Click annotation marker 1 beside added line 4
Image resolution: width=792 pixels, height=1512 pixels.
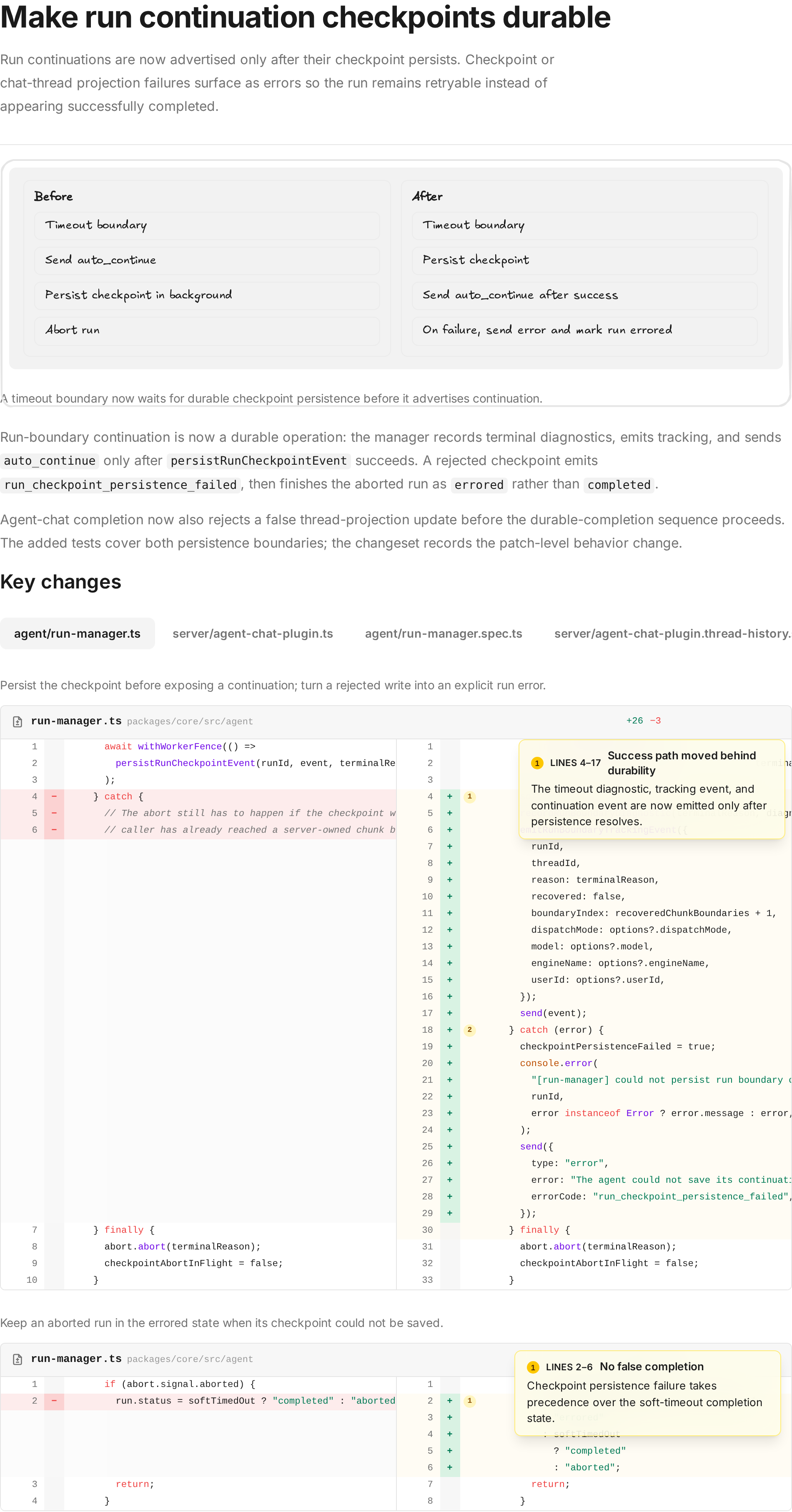pyautogui.click(x=469, y=796)
